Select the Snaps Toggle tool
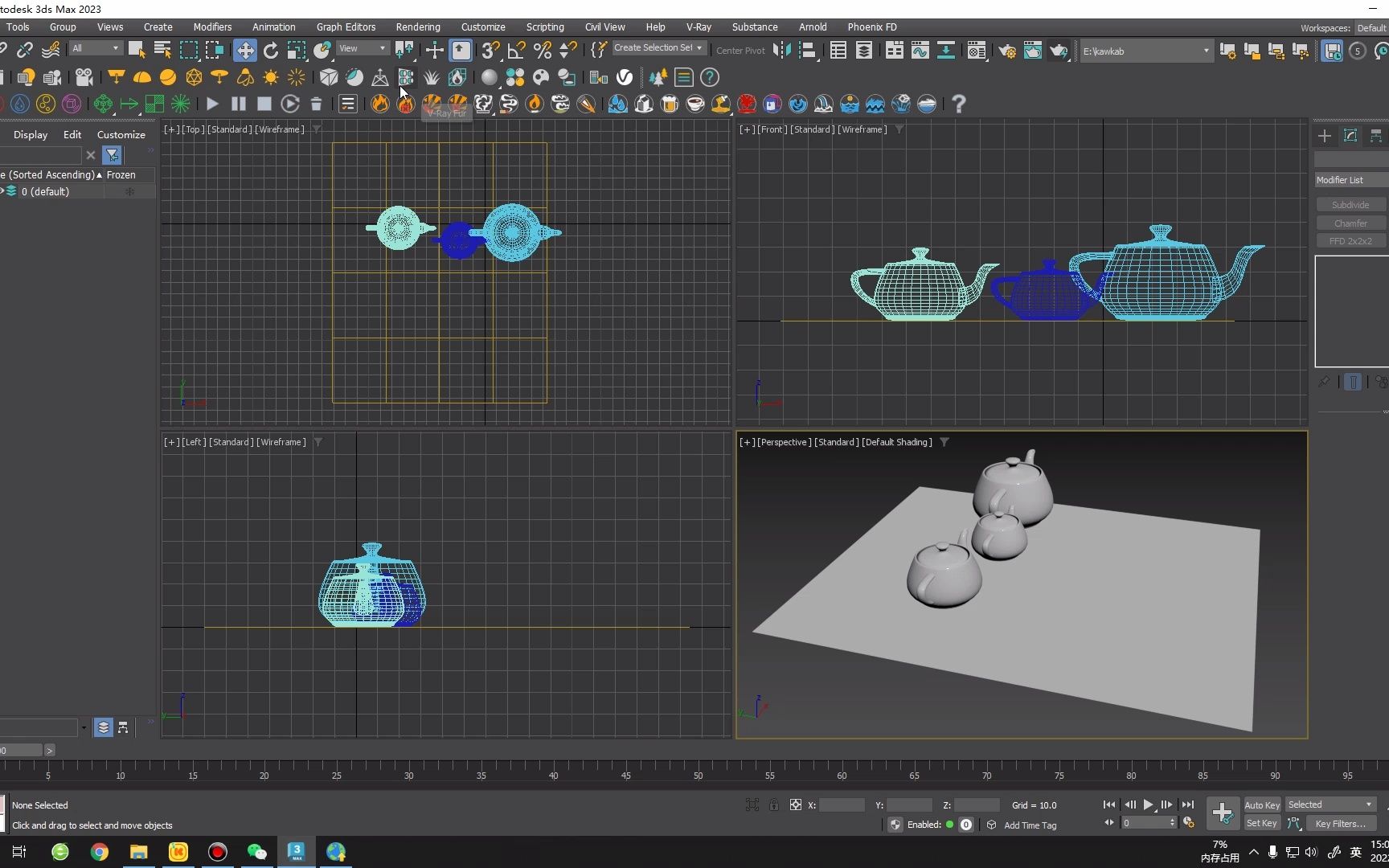This screenshot has width=1389, height=868. pyautogui.click(x=490, y=50)
